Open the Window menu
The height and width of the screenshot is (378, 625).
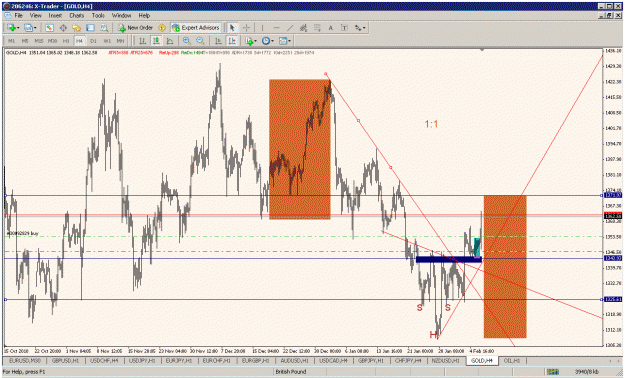click(121, 15)
